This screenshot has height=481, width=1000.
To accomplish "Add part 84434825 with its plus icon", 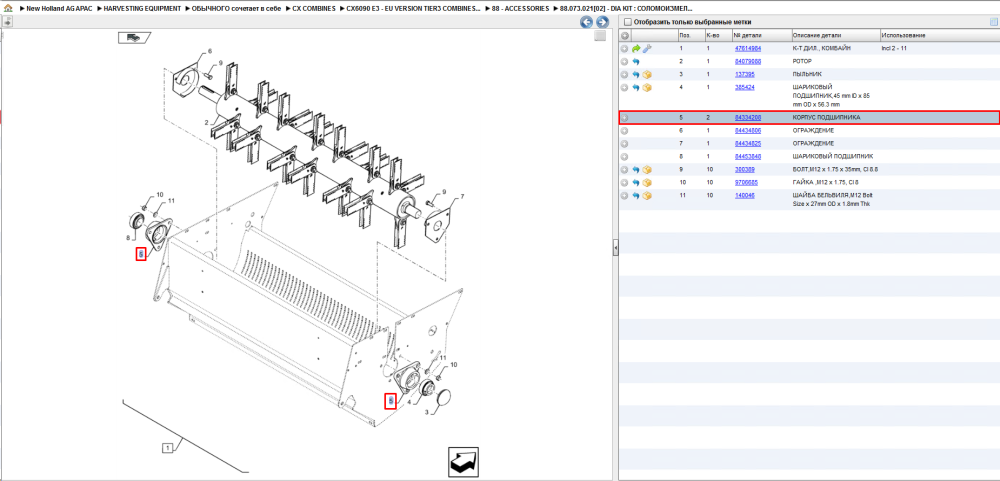I will click(x=625, y=144).
